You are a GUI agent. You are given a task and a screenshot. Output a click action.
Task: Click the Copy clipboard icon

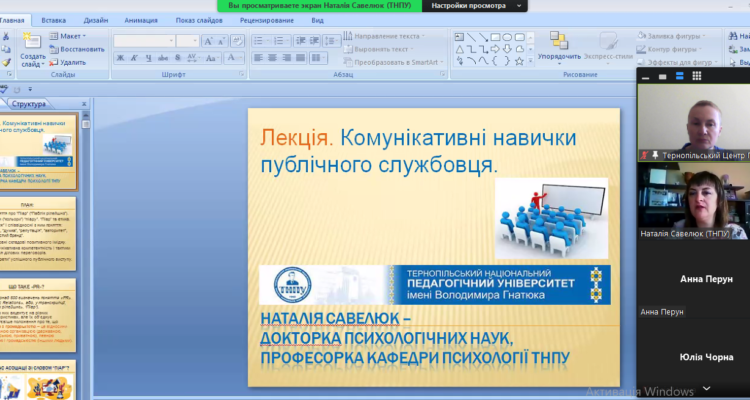click(6, 49)
